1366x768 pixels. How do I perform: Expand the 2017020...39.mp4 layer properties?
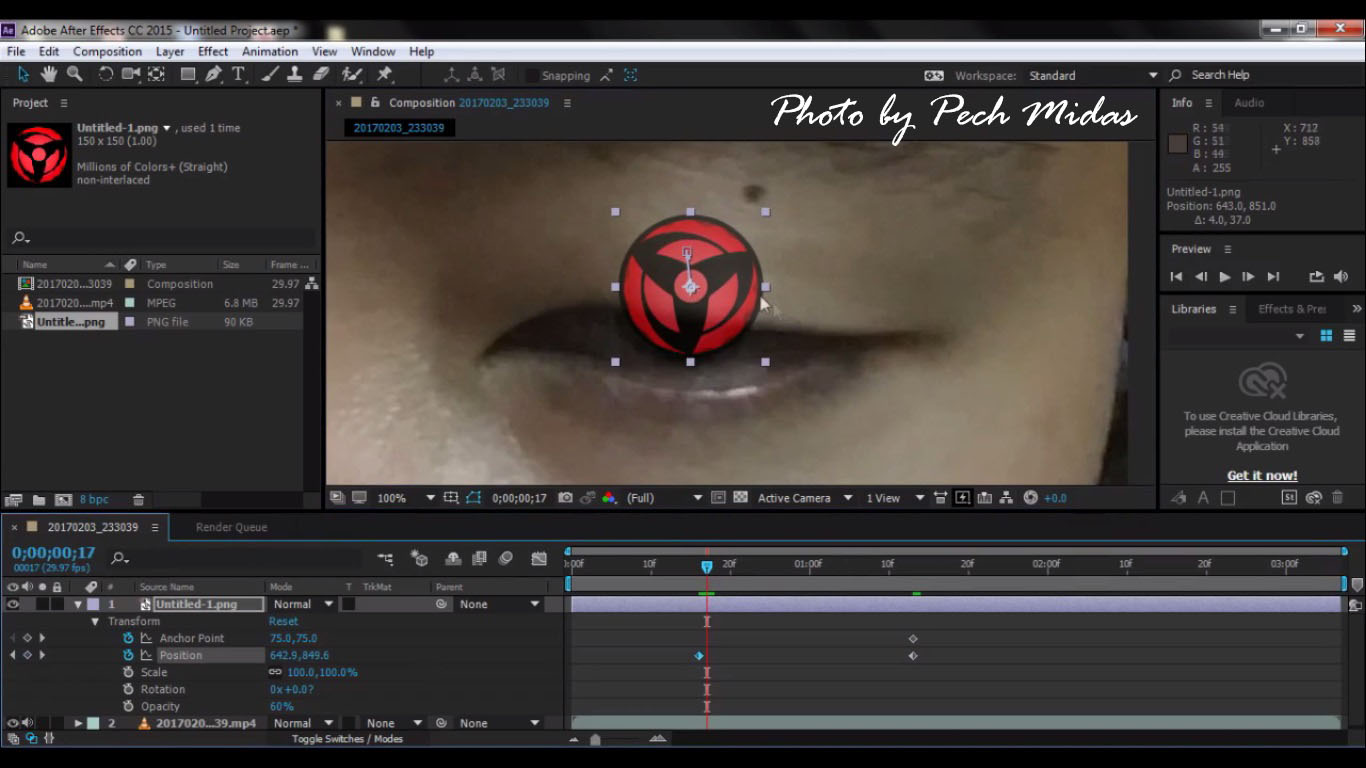(78, 723)
